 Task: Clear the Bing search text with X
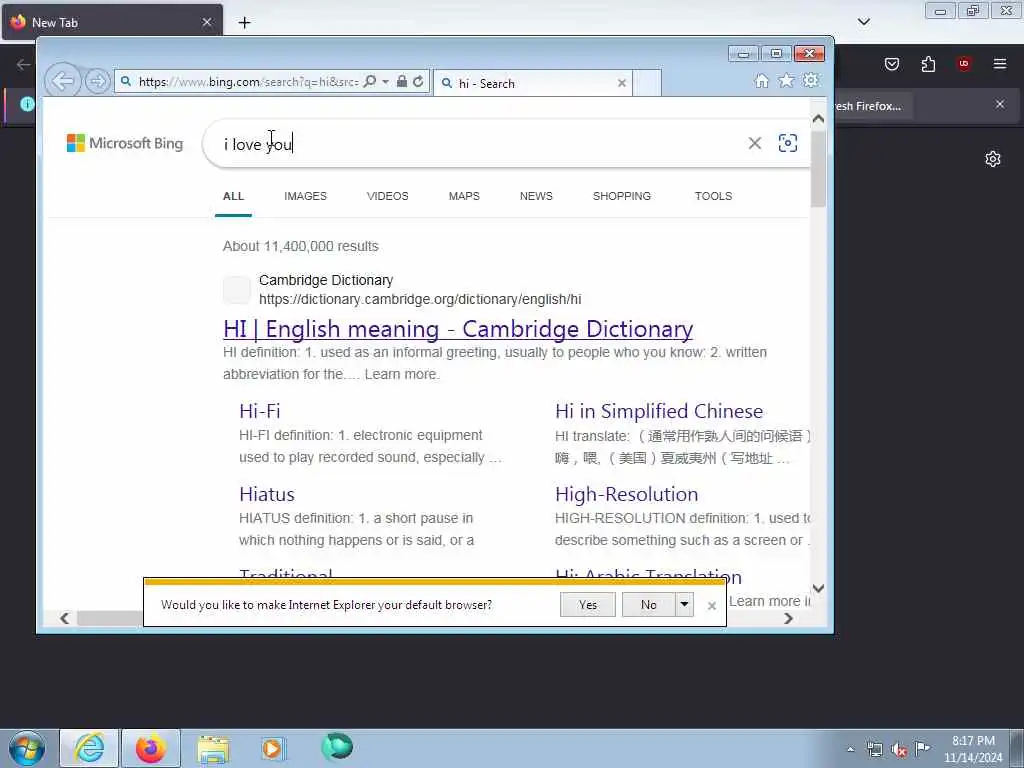click(x=754, y=143)
